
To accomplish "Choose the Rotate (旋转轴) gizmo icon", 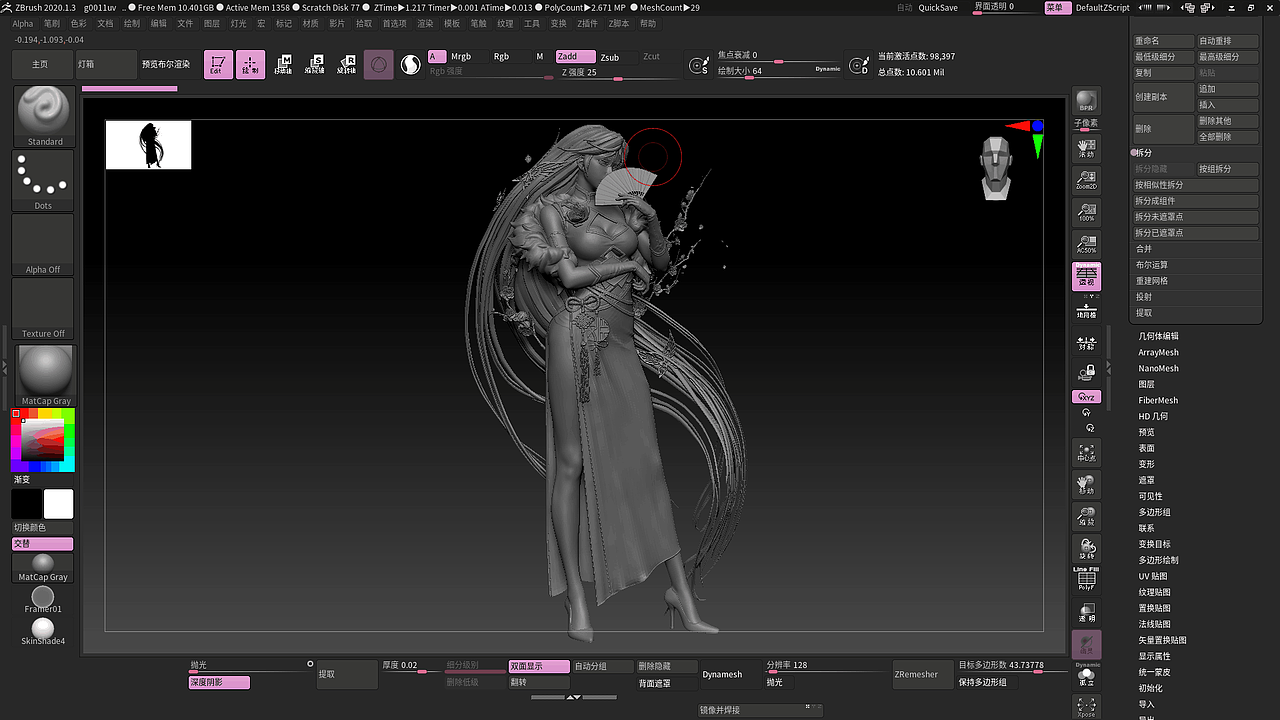I will tap(347, 65).
